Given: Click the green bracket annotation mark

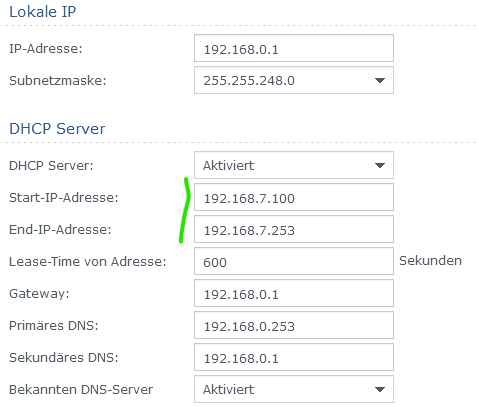Looking at the screenshot, I should pyautogui.click(x=184, y=210).
